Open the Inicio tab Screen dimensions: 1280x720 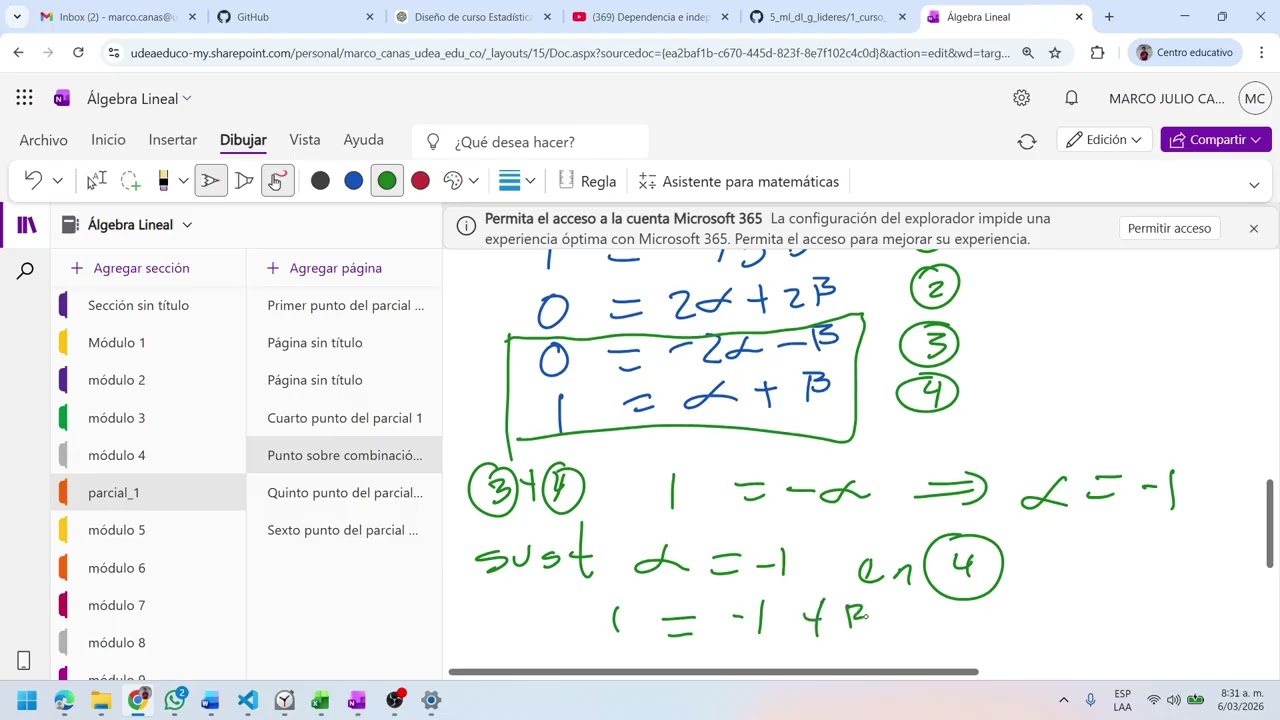pyautogui.click(x=108, y=140)
